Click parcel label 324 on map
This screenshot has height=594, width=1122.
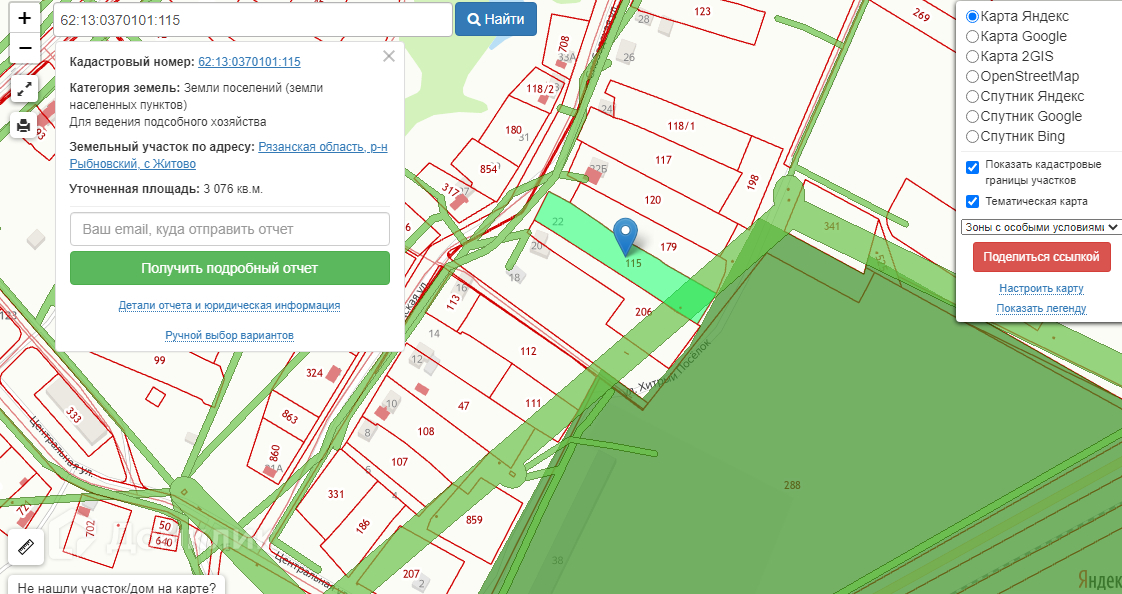coord(314,373)
